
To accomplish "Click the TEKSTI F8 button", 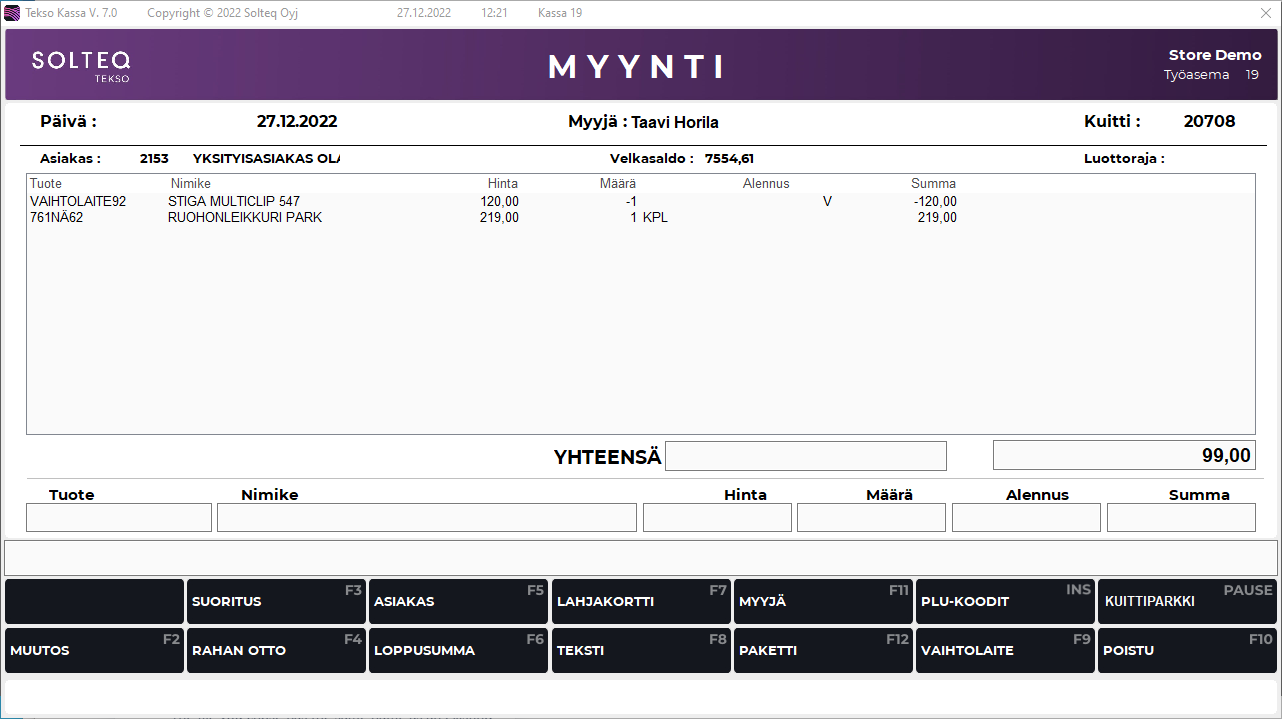I will (x=640, y=650).
